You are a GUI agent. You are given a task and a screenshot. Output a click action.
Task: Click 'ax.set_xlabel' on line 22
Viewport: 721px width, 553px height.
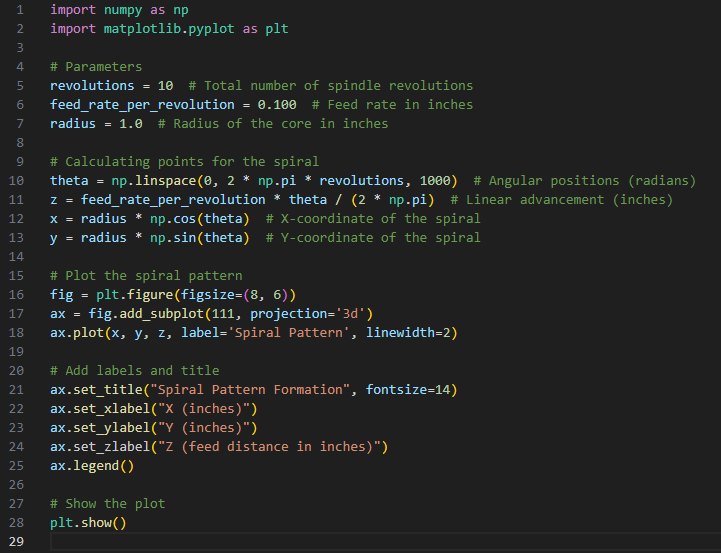(100, 409)
